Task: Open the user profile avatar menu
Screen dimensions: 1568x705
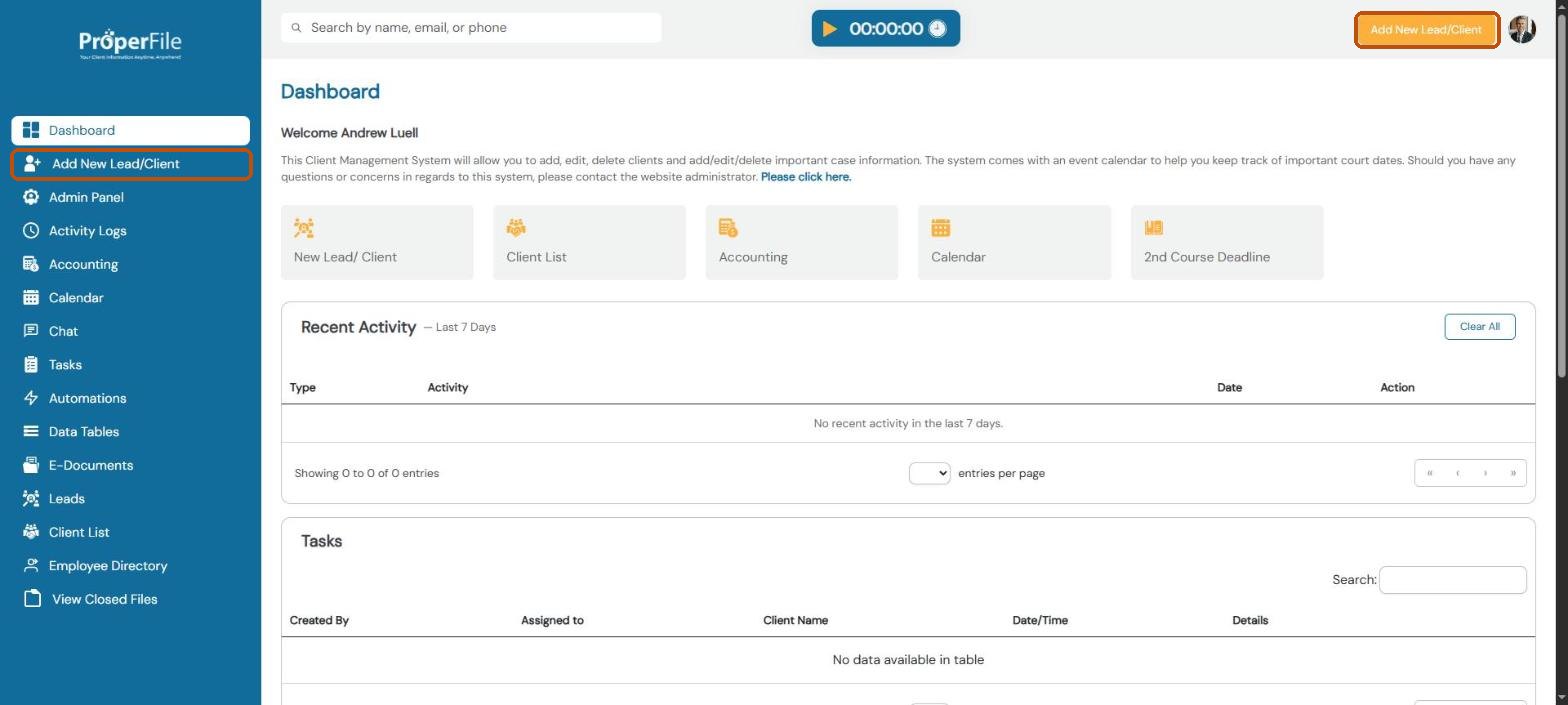Action: coord(1522,29)
